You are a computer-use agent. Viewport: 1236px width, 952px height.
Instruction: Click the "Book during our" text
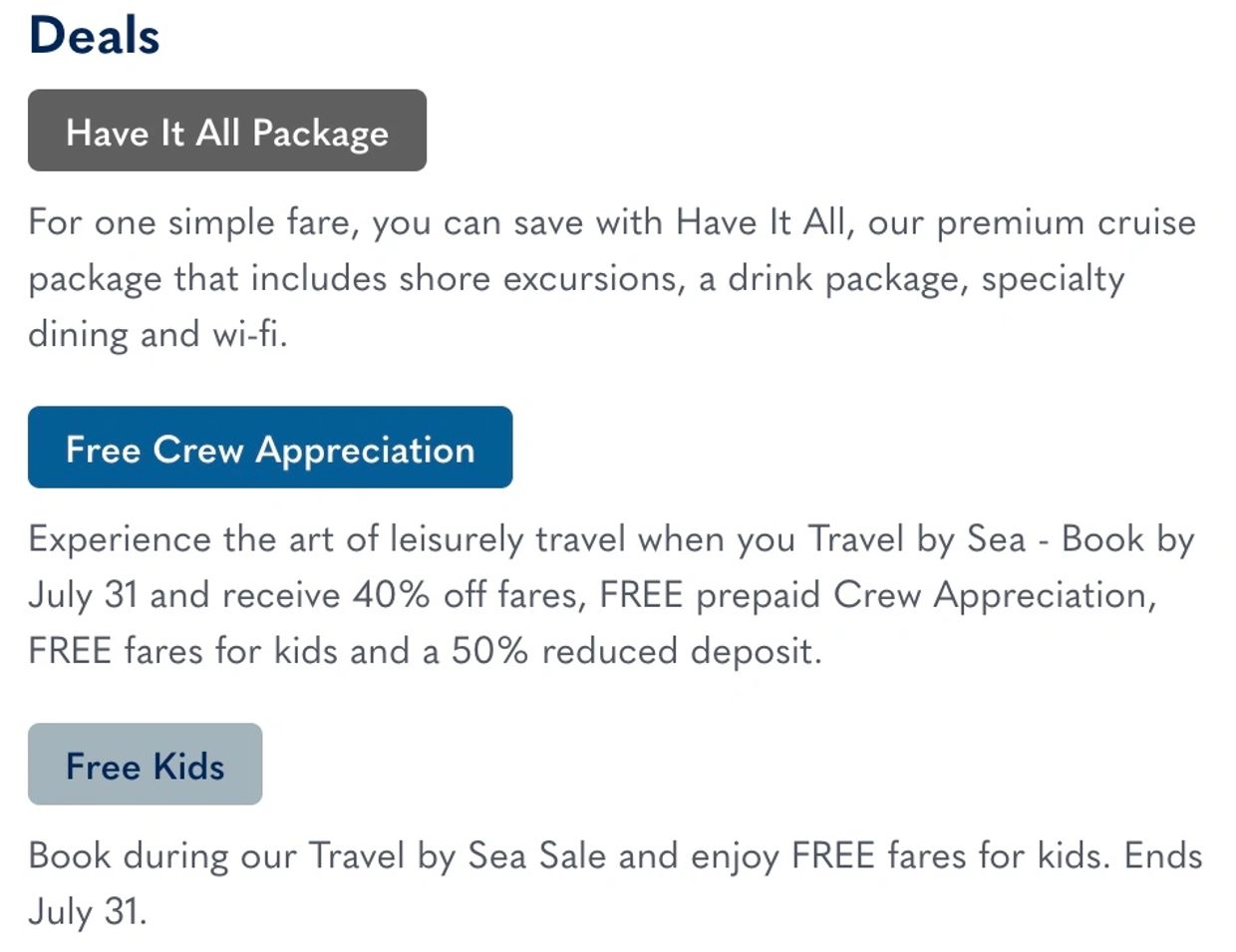(161, 856)
